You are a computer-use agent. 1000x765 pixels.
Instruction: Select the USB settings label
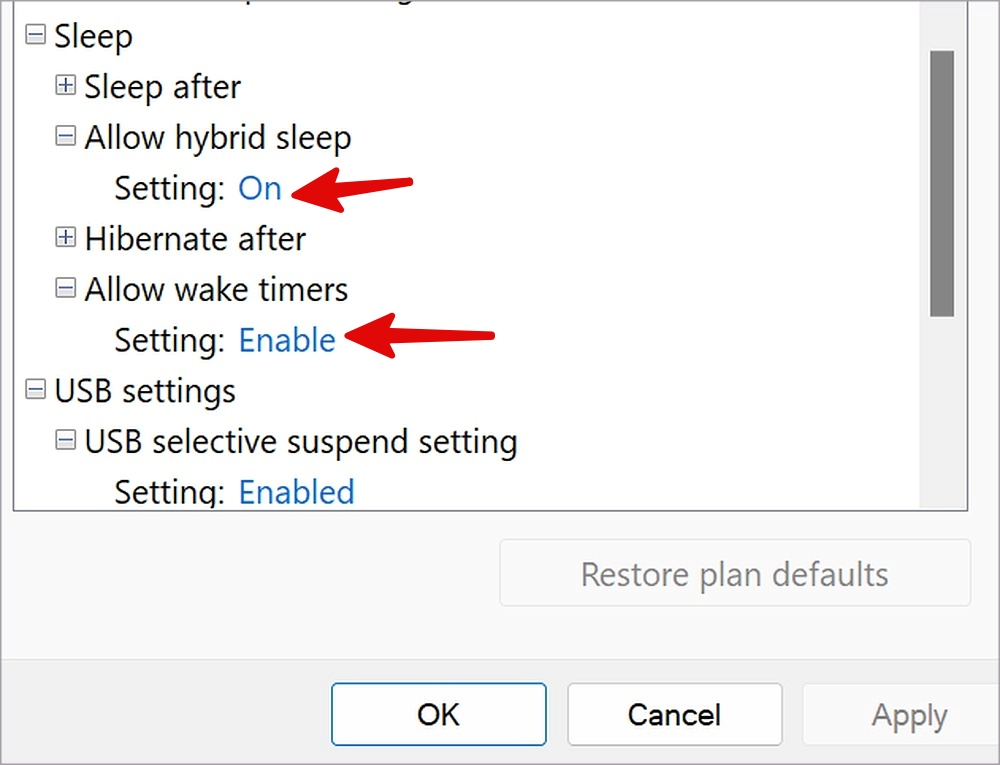click(145, 391)
